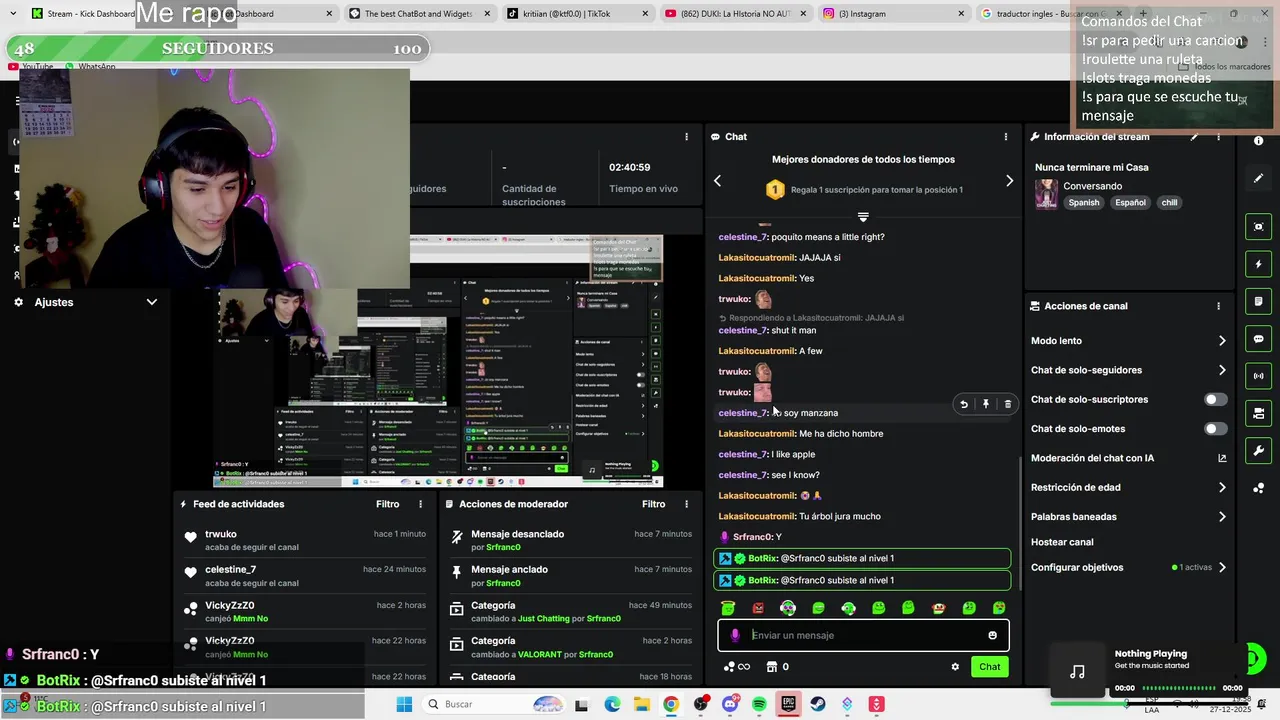Expand Chat de solo-seguidores options
The image size is (1280, 720).
coord(1222,370)
